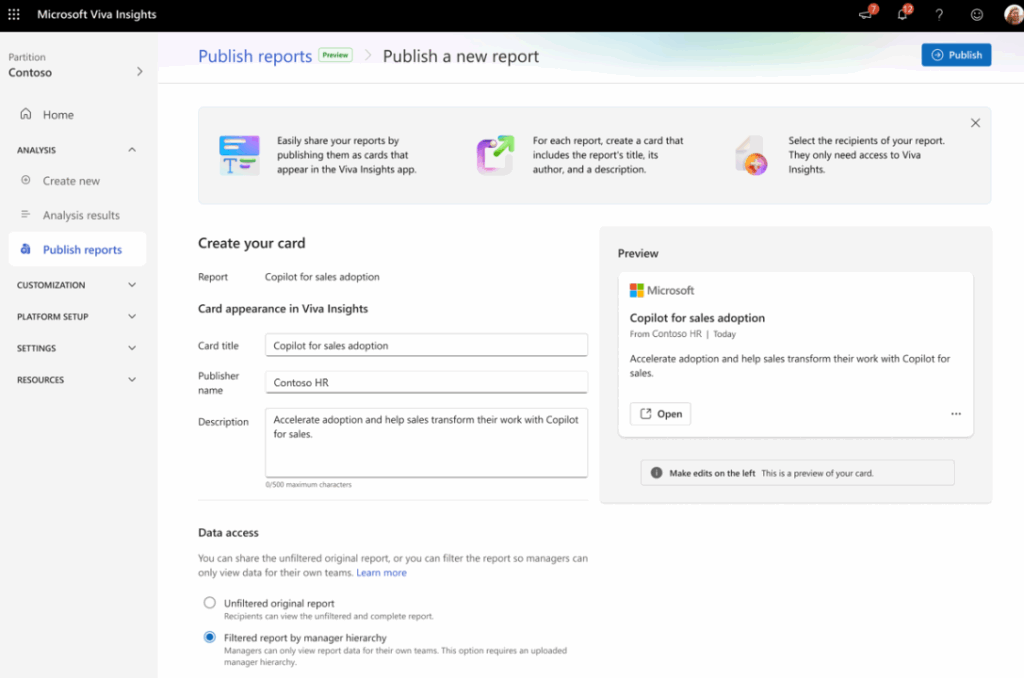
Task: Click the Learn more link
Action: (381, 572)
